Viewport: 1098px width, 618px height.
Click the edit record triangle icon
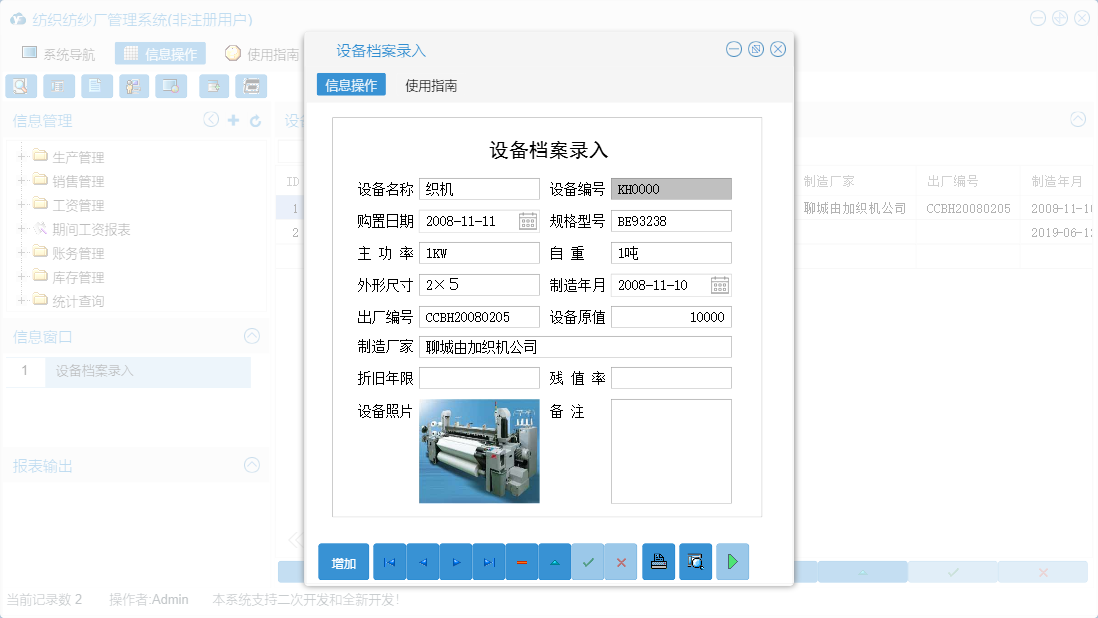pyautogui.click(x=554, y=561)
